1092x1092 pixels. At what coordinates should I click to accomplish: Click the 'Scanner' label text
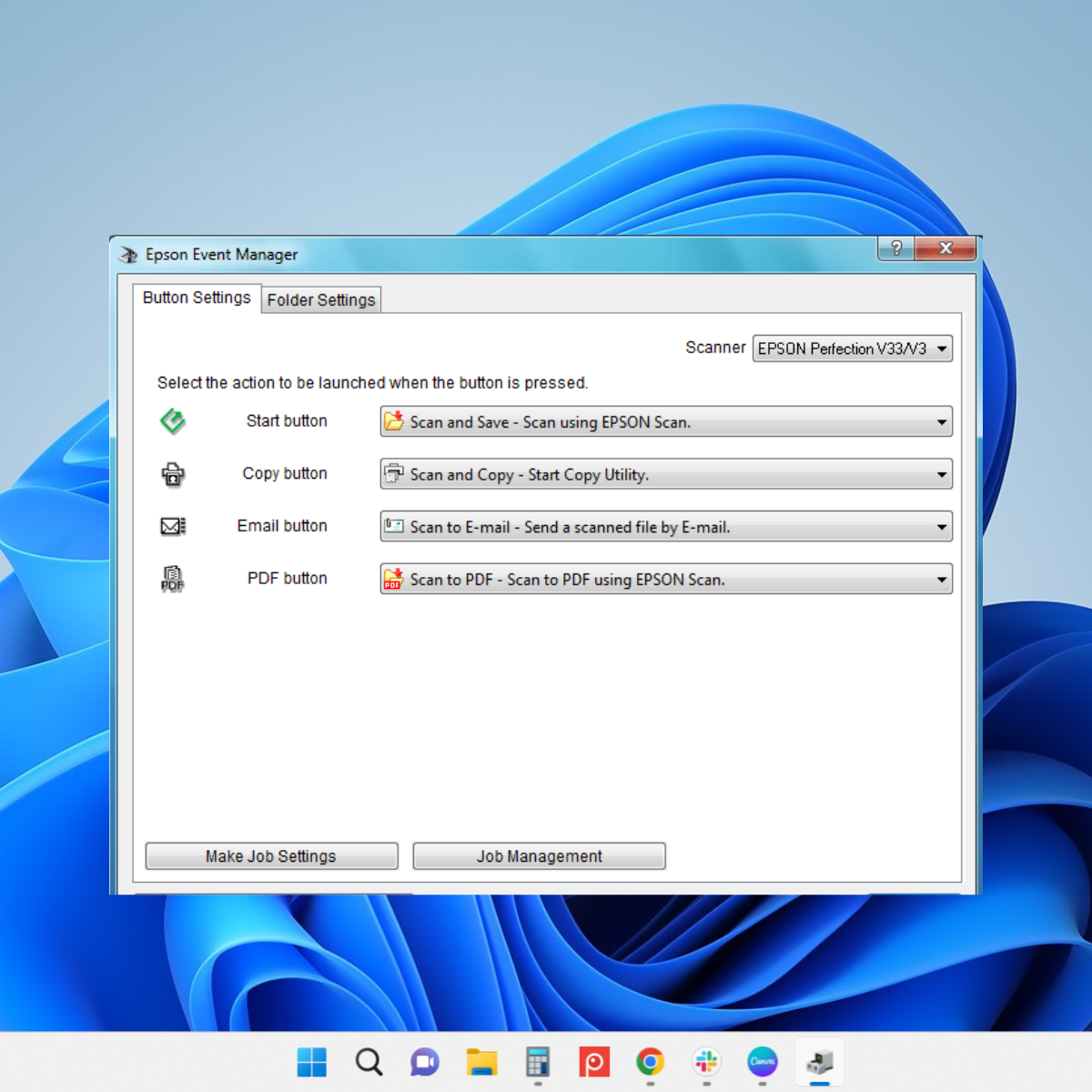coord(715,348)
